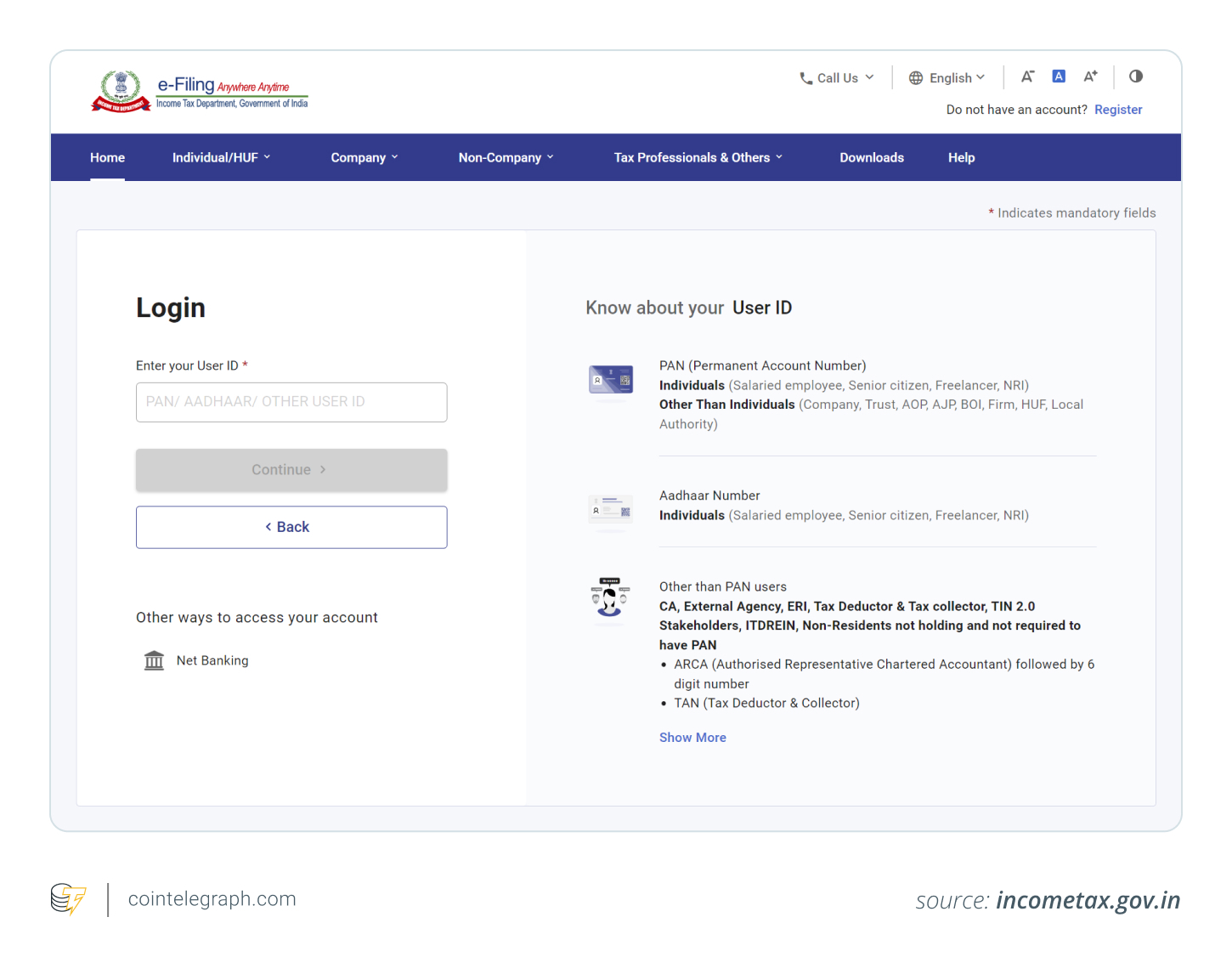Open the Help menu item
1232x968 pixels.
pyautogui.click(x=962, y=158)
